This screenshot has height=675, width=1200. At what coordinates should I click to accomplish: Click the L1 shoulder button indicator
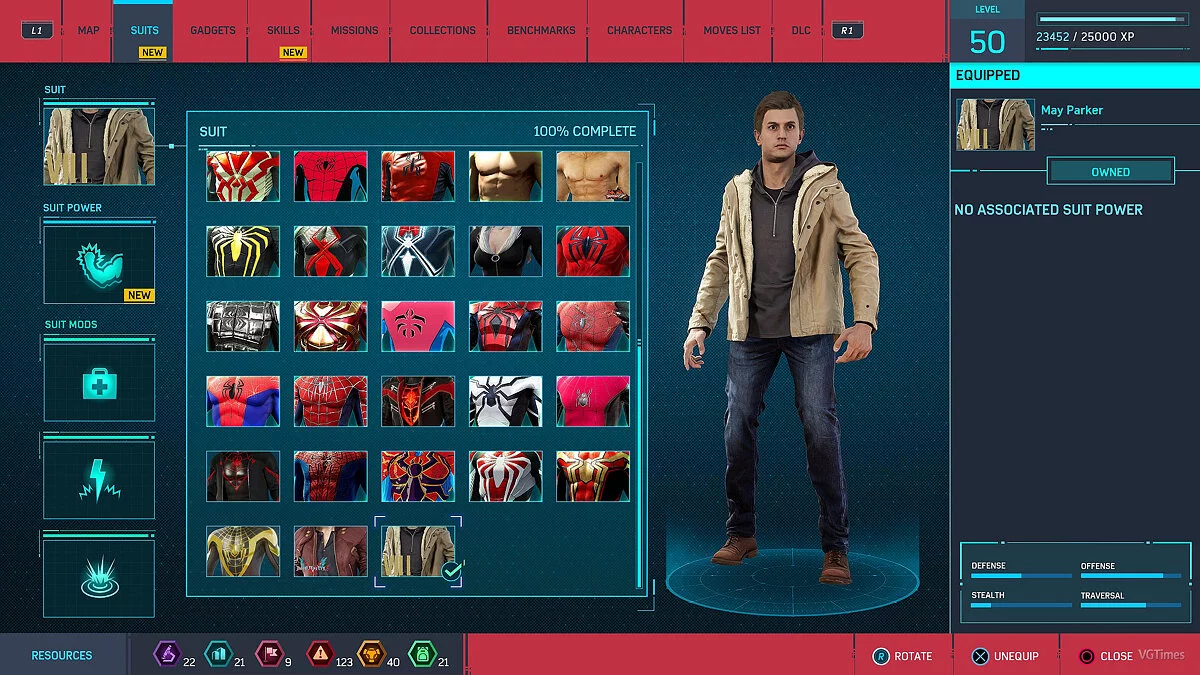click(x=37, y=30)
